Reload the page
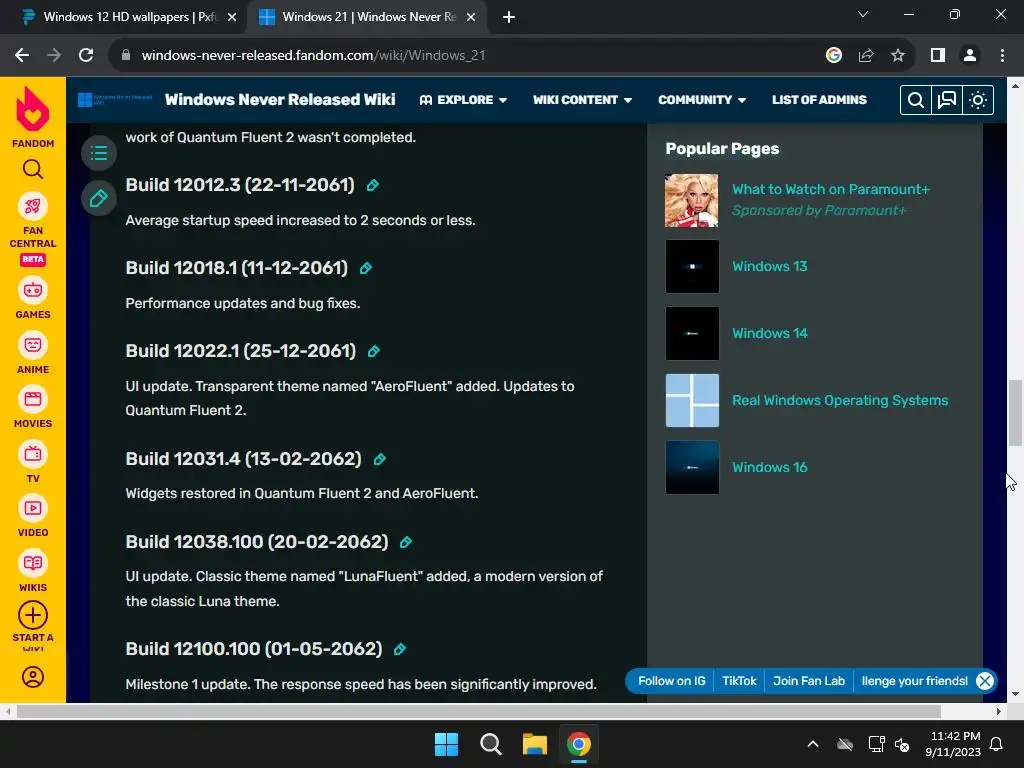This screenshot has width=1024, height=768. [x=86, y=56]
